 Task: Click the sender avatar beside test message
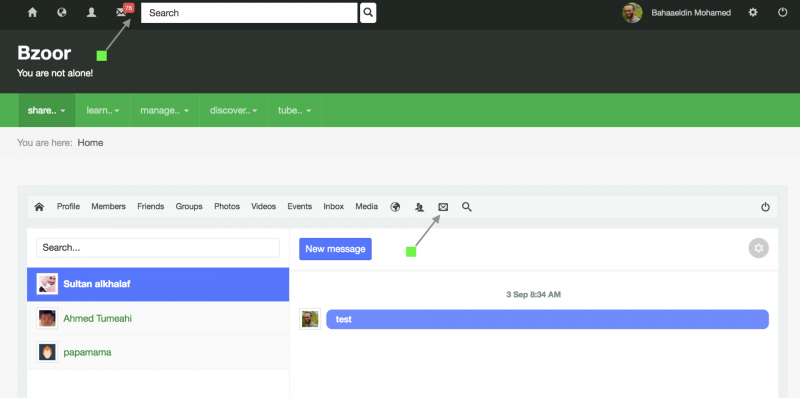(310, 319)
